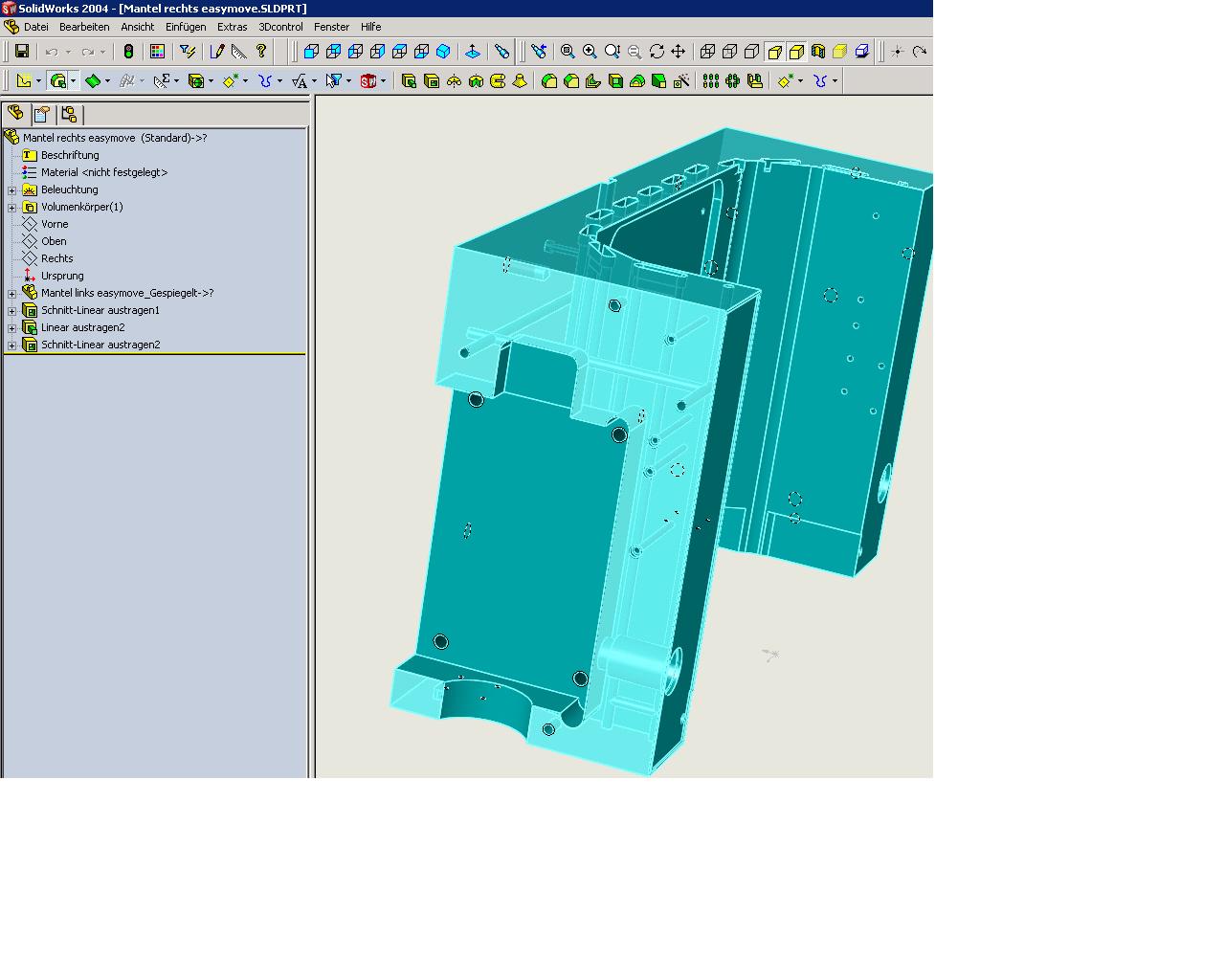Click the Shadows in shaded mode icon
The width and height of the screenshot is (1225, 980).
(x=862, y=52)
